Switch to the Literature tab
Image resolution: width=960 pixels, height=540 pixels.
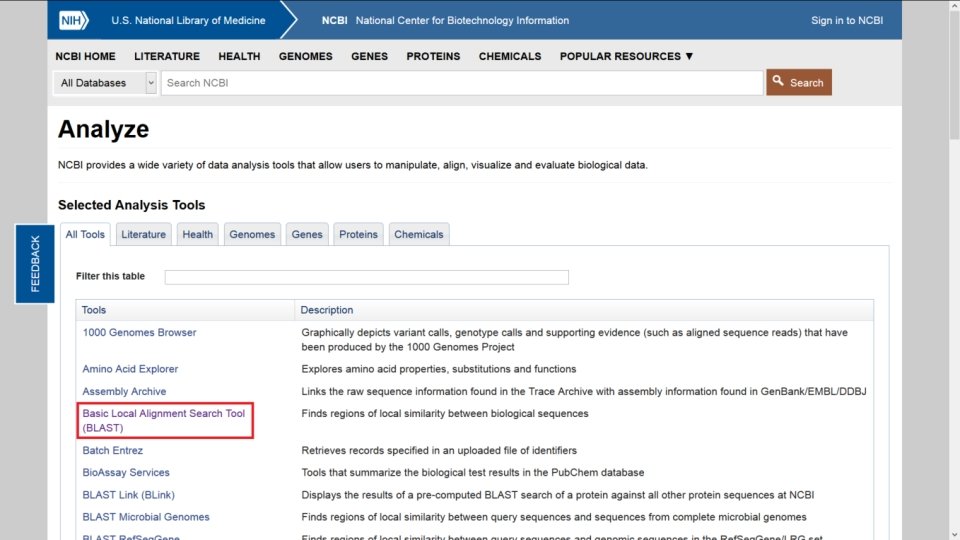click(x=143, y=234)
